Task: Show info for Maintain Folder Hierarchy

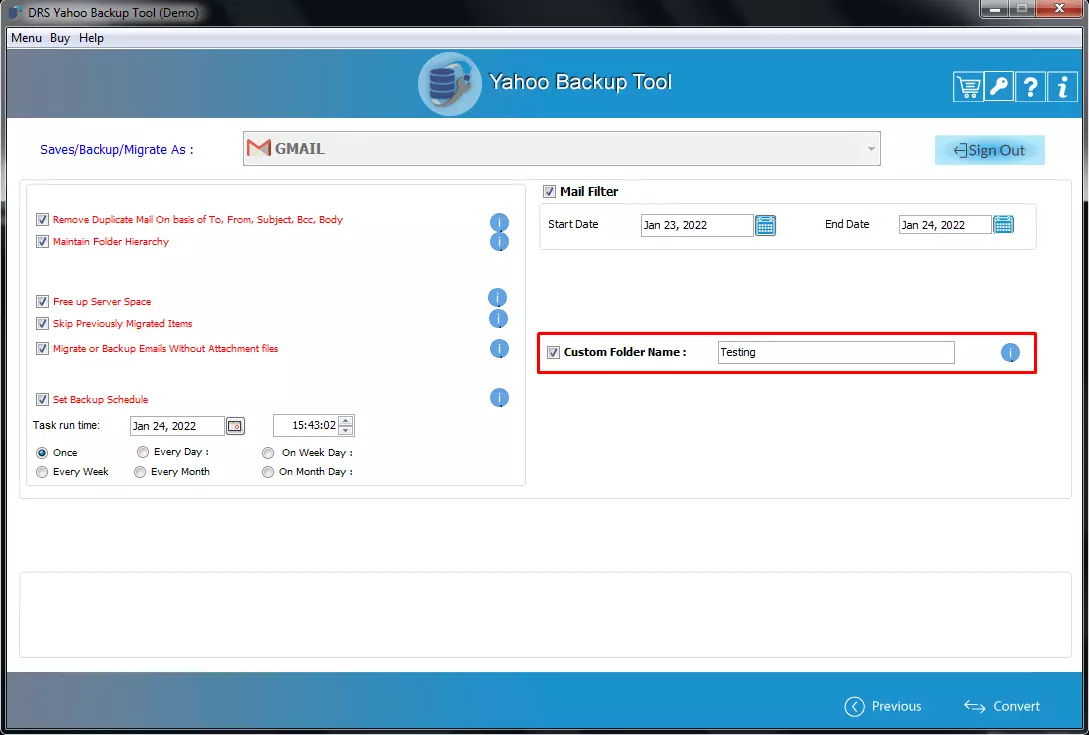Action: (499, 242)
